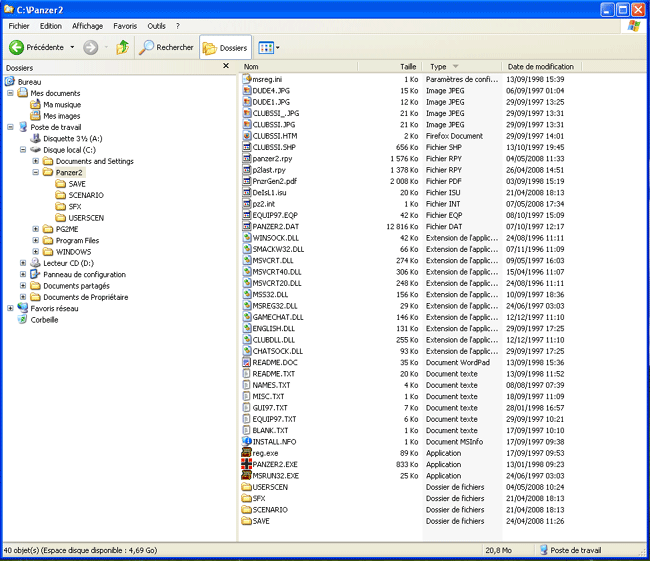Open the Outils menu
This screenshot has height=561, width=650.
(156, 26)
